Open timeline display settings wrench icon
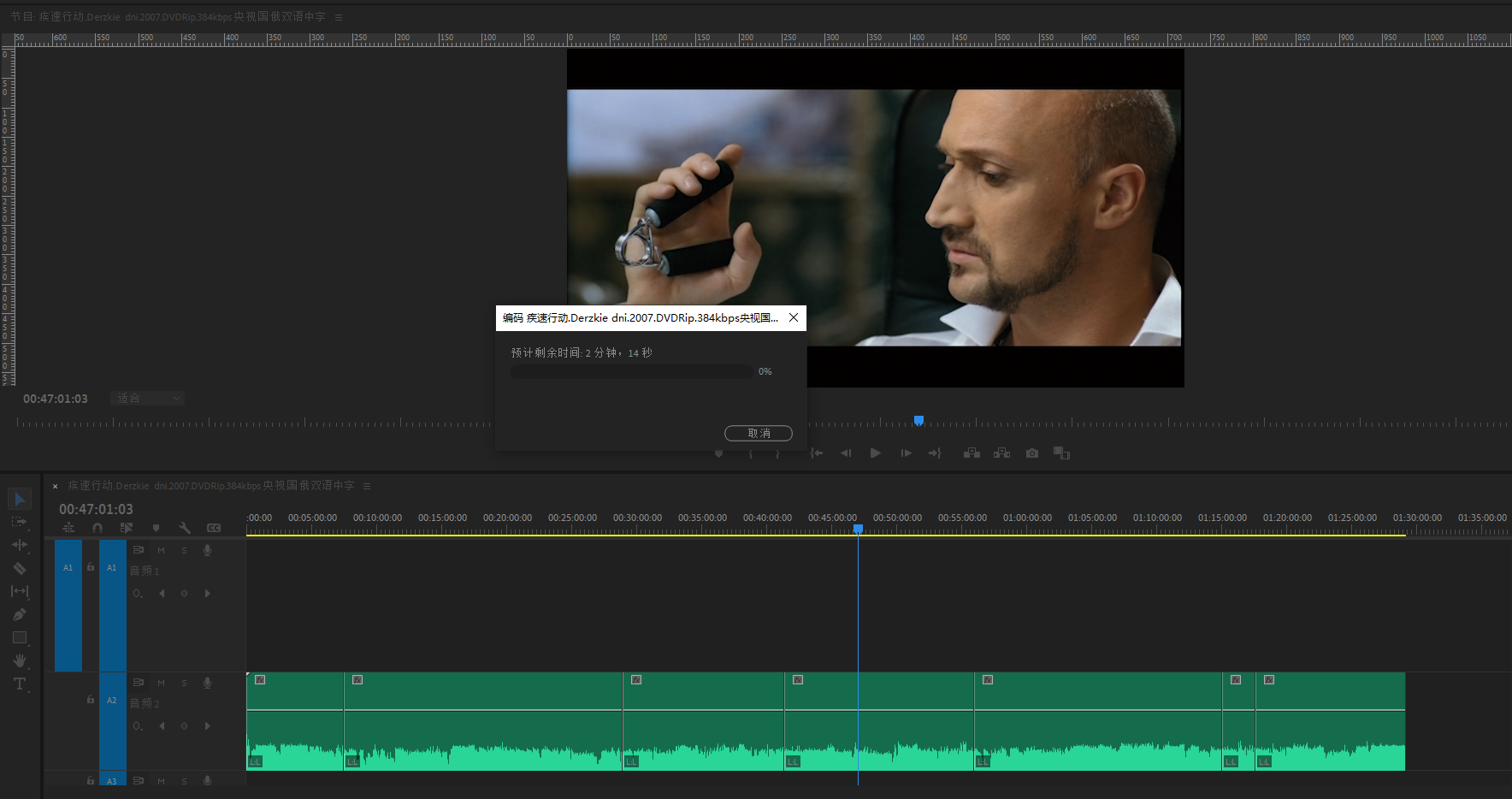 coord(185,528)
